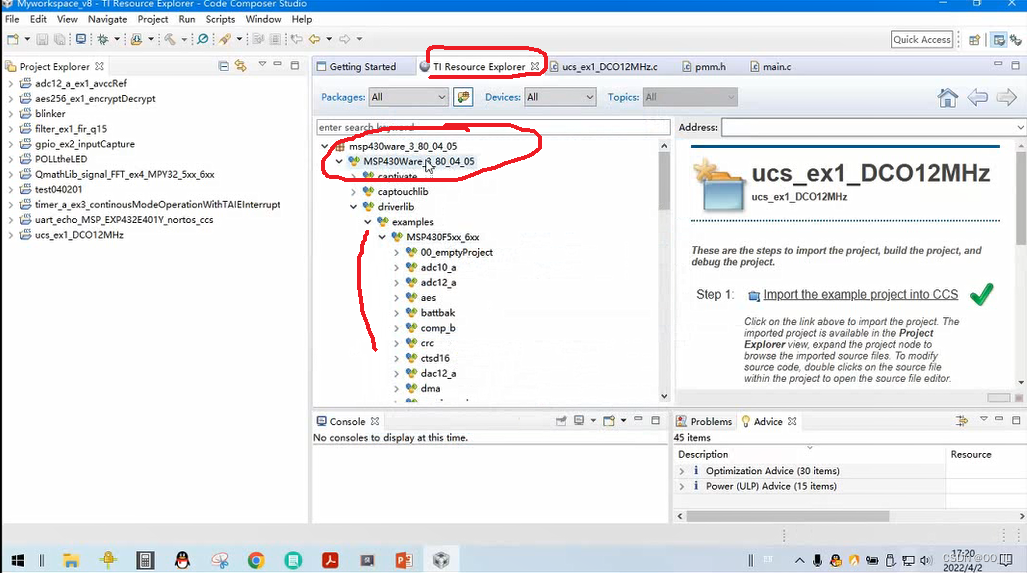Image resolution: width=1027 pixels, height=573 pixels.
Task: Collapse the MSP430F5xx_6xx tree node
Action: pos(382,237)
